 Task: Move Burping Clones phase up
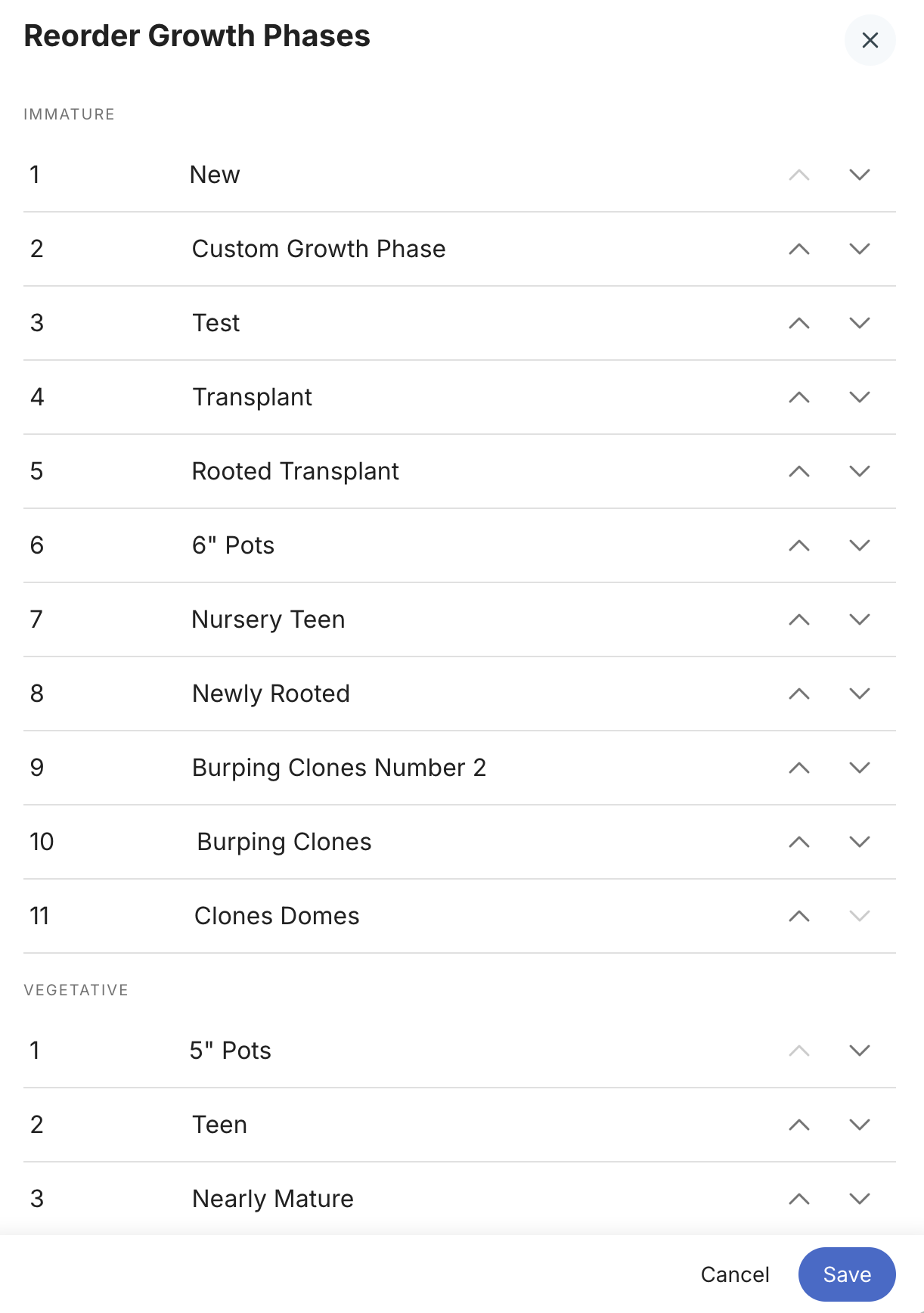(799, 842)
